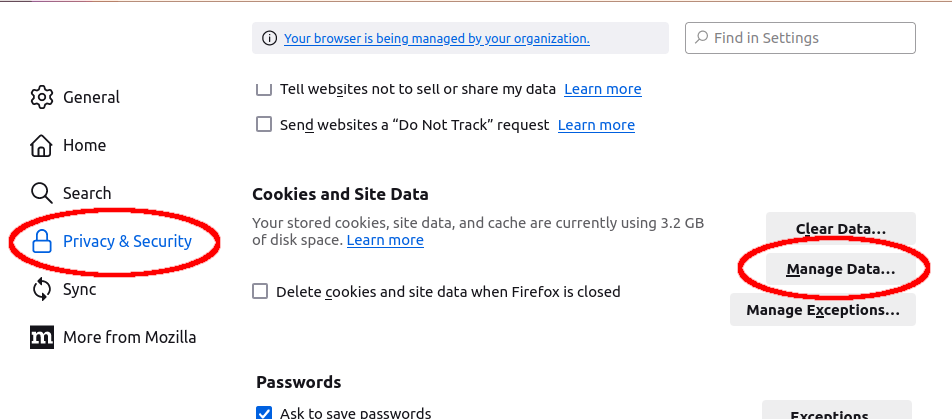Open the Home settings section
This screenshot has width=952, height=419.
click(x=84, y=145)
